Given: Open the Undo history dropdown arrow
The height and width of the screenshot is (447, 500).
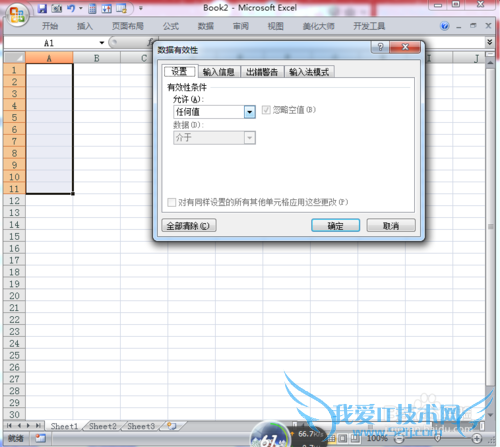Looking at the screenshot, I should [81, 8].
